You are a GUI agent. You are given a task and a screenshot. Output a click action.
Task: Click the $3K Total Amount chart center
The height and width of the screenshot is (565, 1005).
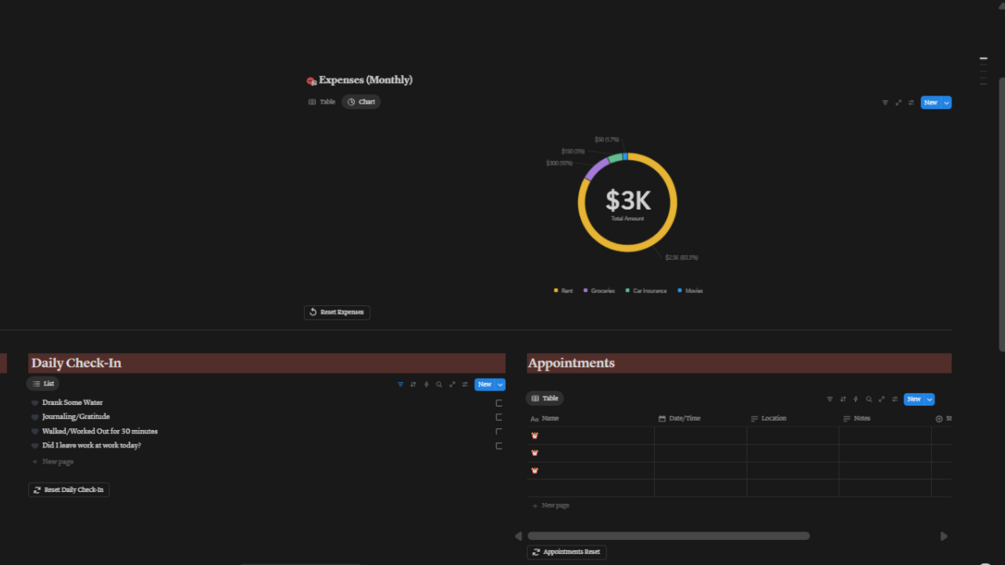(x=627, y=204)
